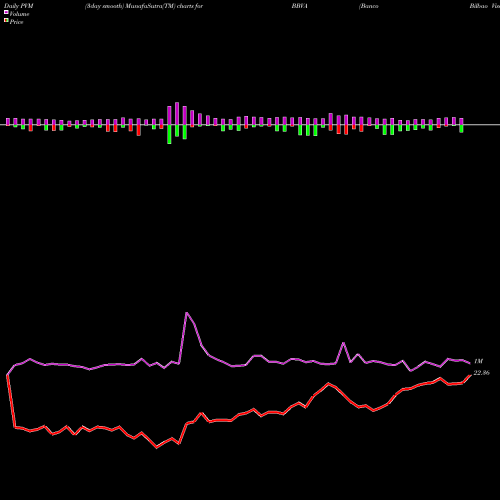Click the tallest magenta volume bar peak
The width and height of the screenshot is (500, 500).
click(177, 114)
